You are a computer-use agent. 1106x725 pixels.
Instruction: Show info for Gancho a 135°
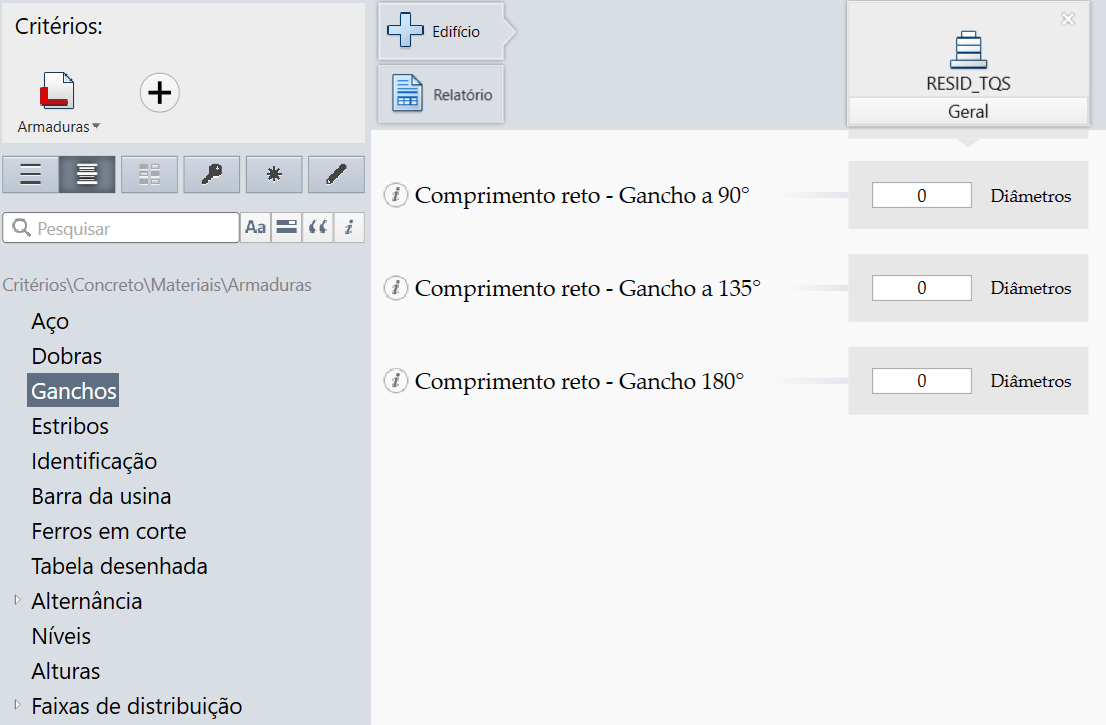[x=396, y=288]
